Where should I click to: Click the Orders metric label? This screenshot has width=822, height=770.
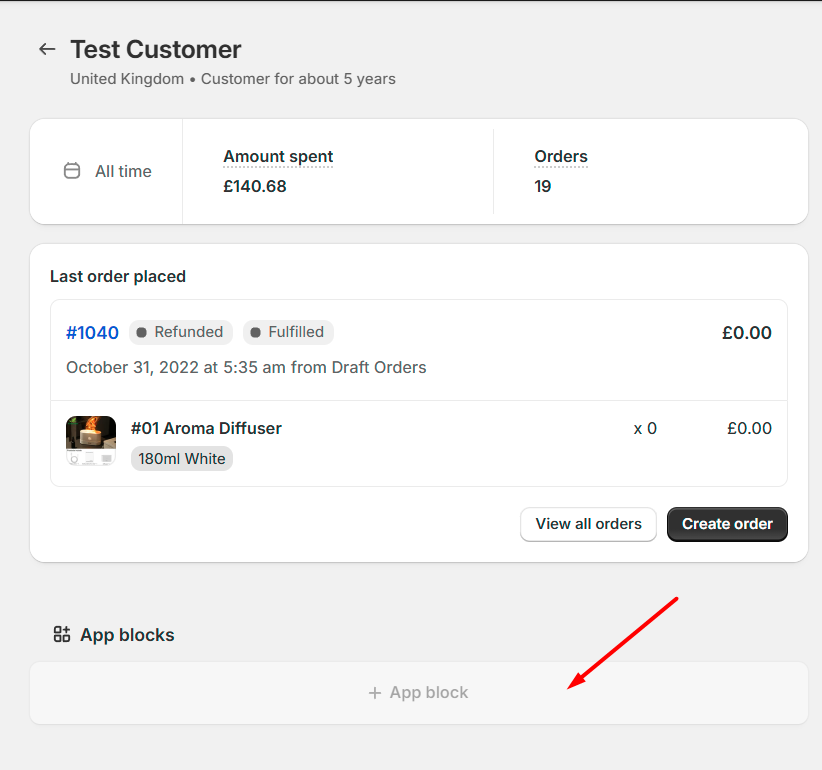(x=561, y=156)
